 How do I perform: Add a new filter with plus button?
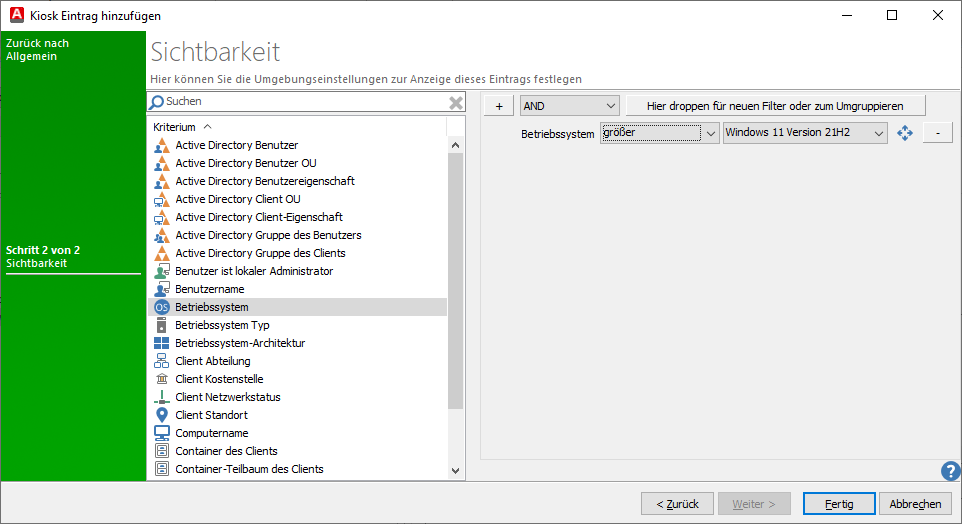coord(499,105)
